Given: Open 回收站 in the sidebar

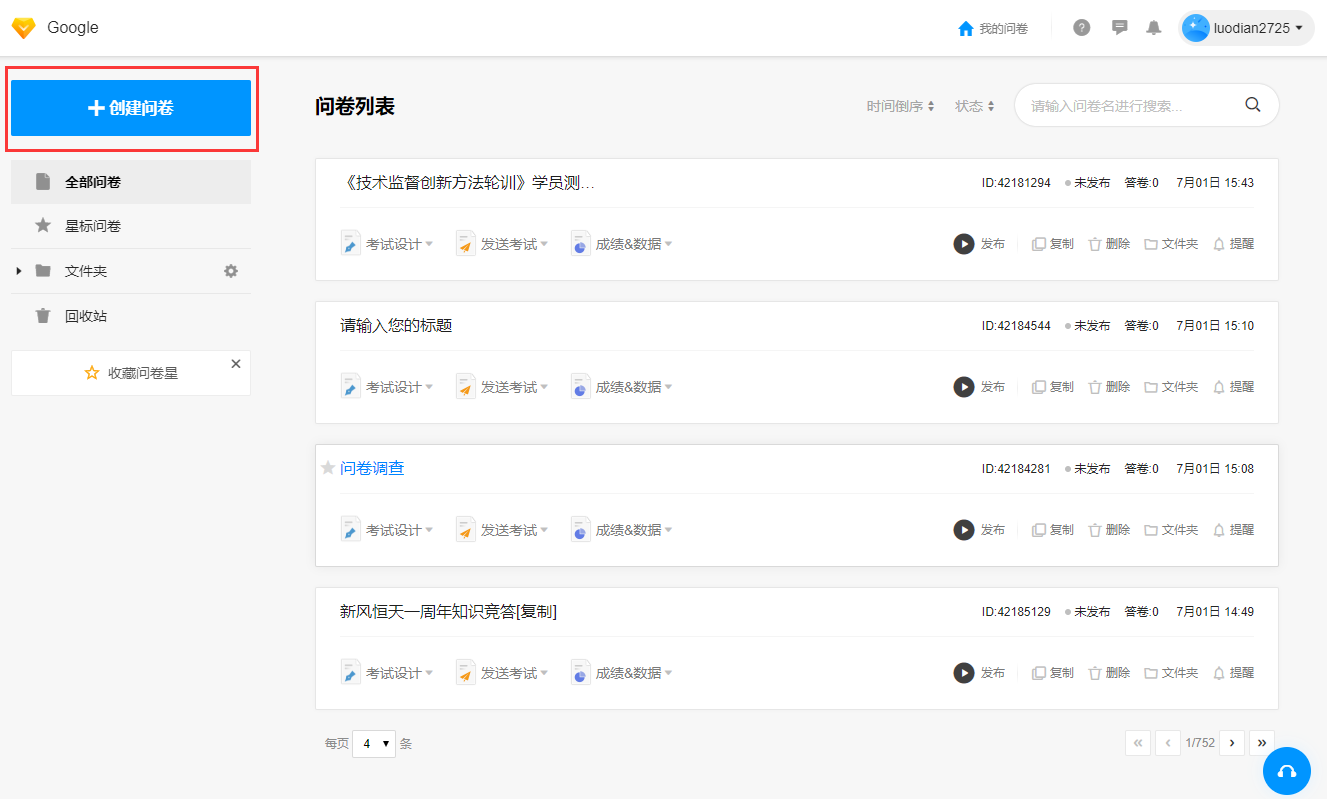Looking at the screenshot, I should point(85,316).
